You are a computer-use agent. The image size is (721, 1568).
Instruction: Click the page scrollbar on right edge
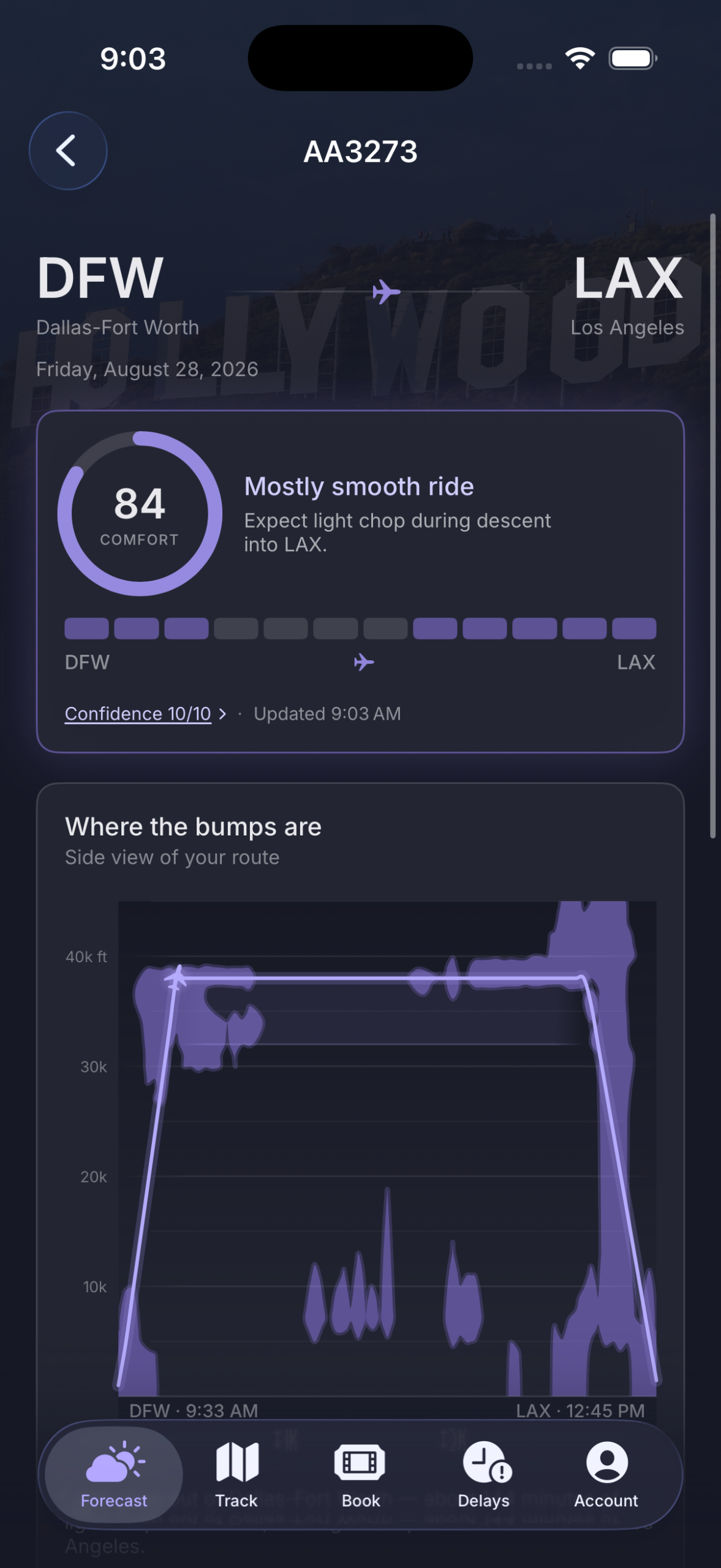click(712, 526)
